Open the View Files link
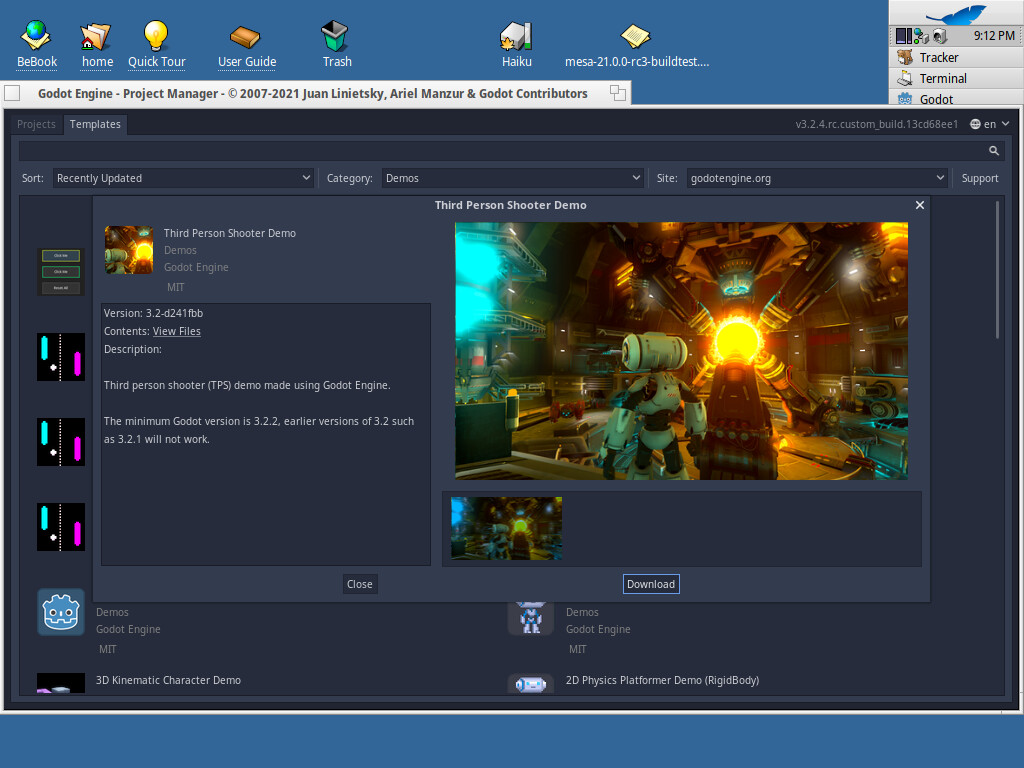Screen dimensions: 1024x768 coord(176,331)
